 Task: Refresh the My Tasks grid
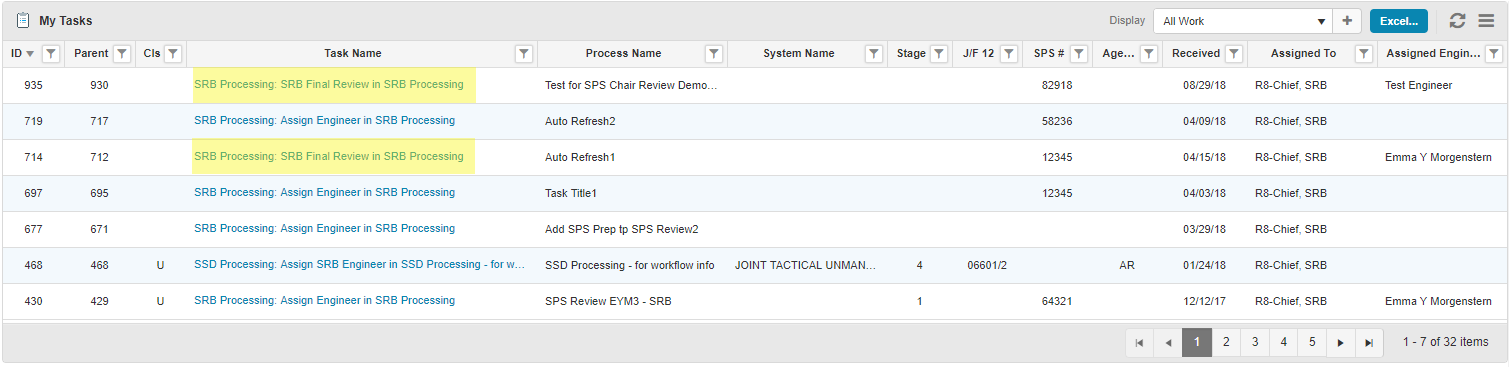pos(1458,21)
